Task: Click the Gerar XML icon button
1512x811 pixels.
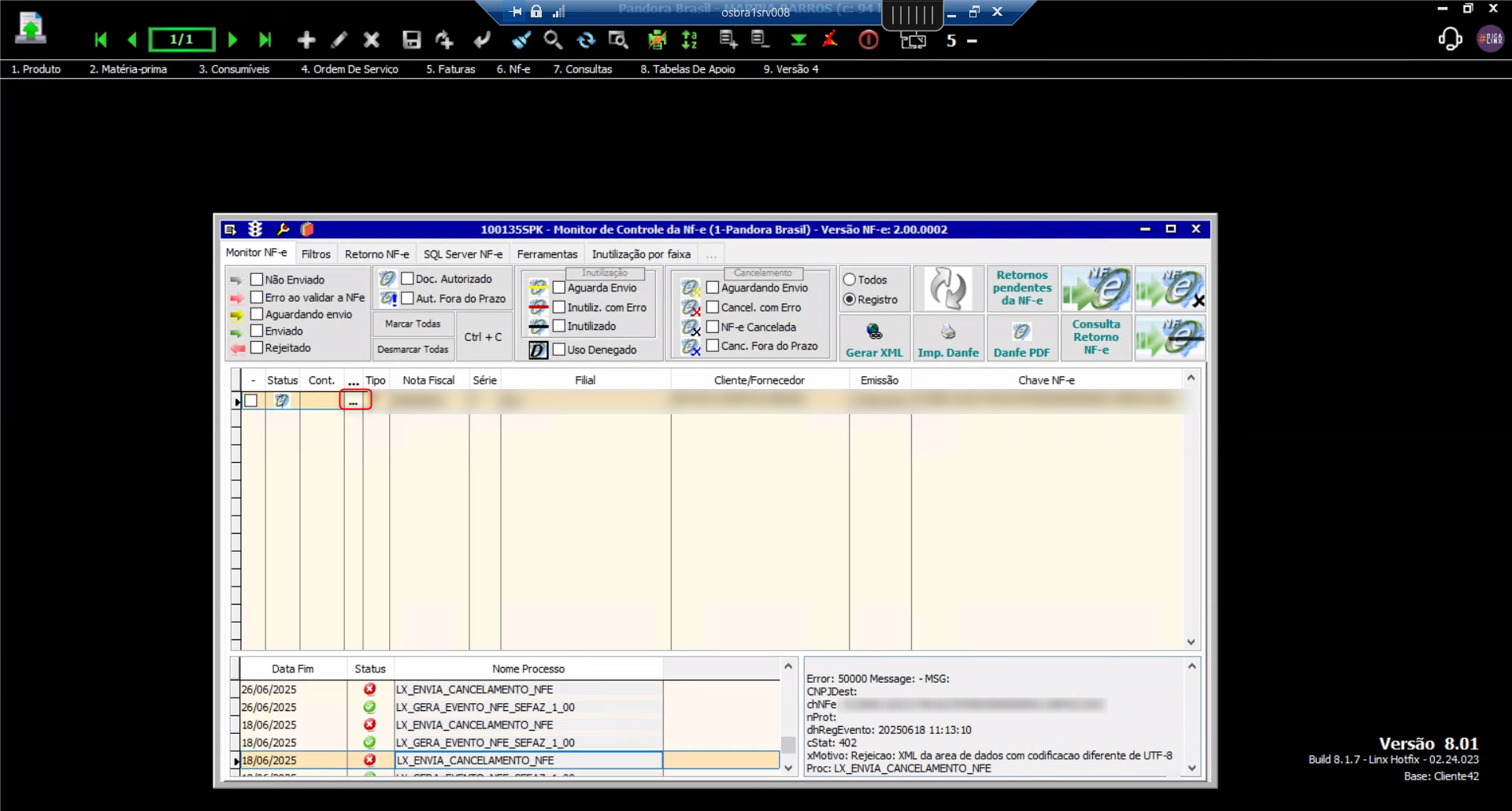Action: [874, 338]
